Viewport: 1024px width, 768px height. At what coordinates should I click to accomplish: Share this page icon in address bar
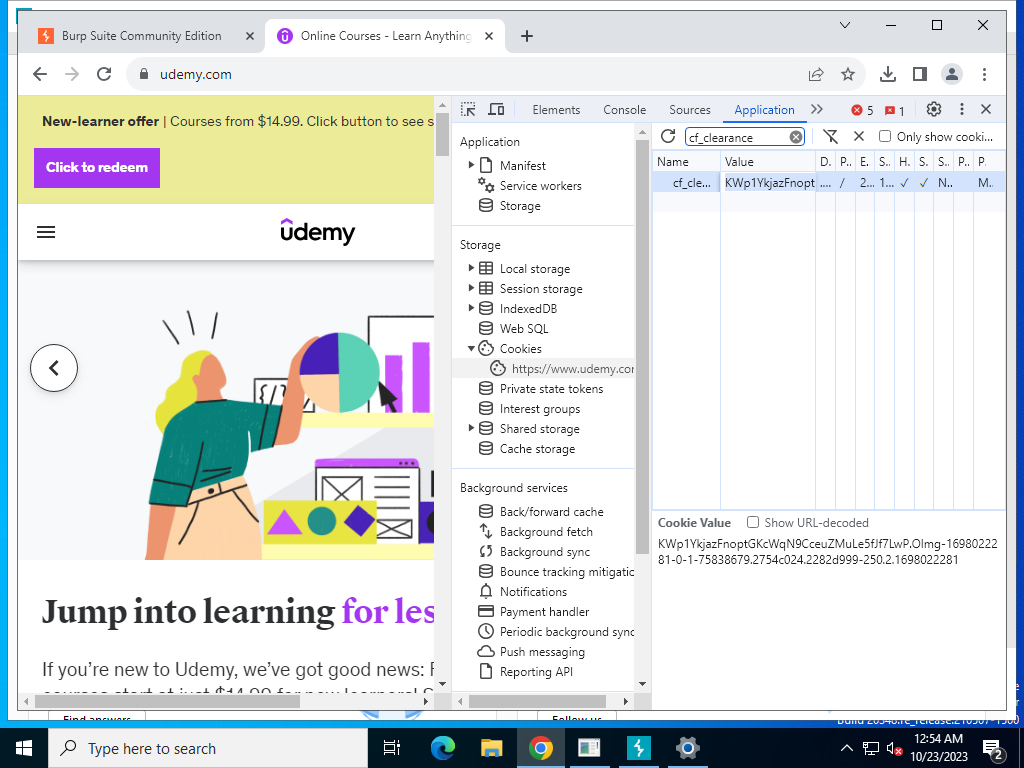816,74
